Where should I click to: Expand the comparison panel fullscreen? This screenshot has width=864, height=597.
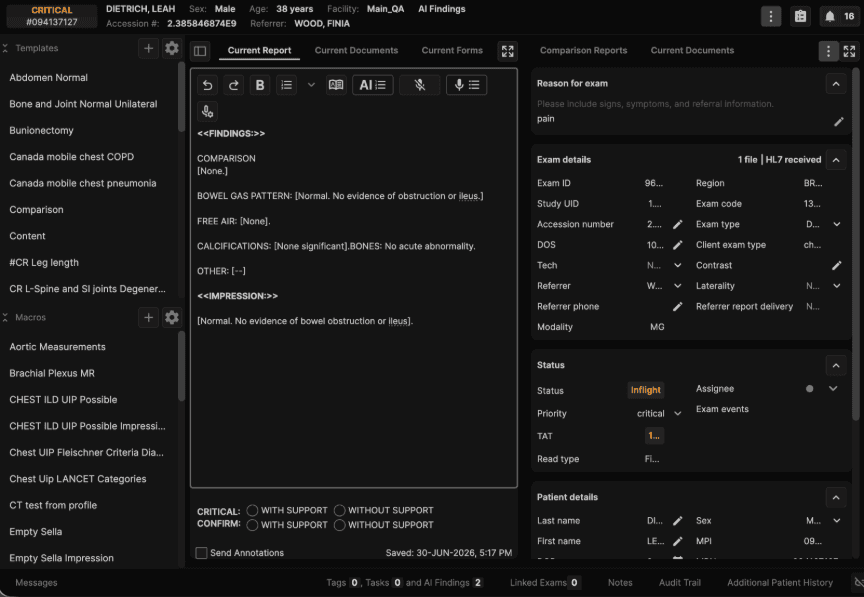pos(849,51)
